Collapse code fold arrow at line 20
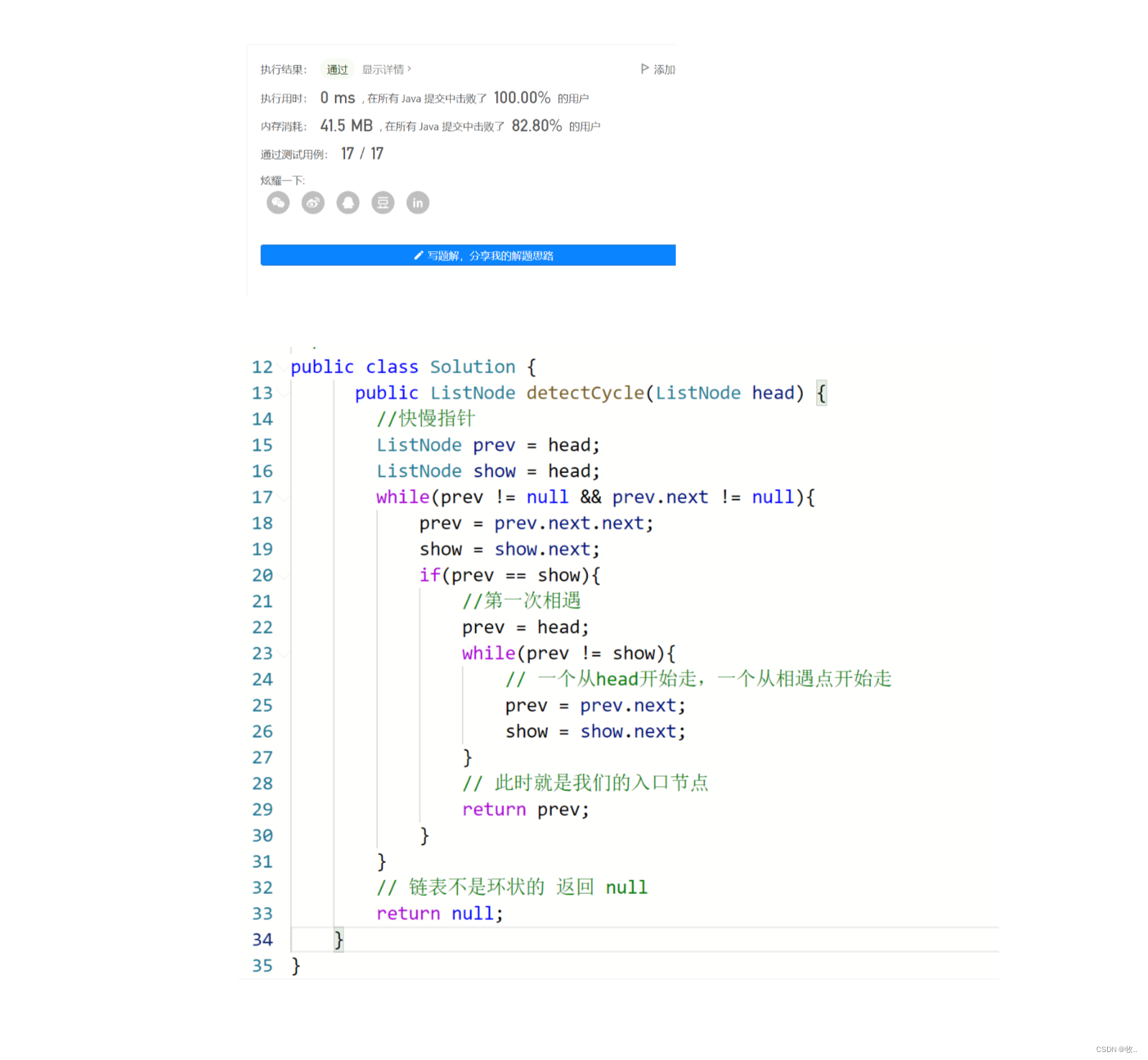The height and width of the screenshot is (1060, 1148). tap(283, 575)
